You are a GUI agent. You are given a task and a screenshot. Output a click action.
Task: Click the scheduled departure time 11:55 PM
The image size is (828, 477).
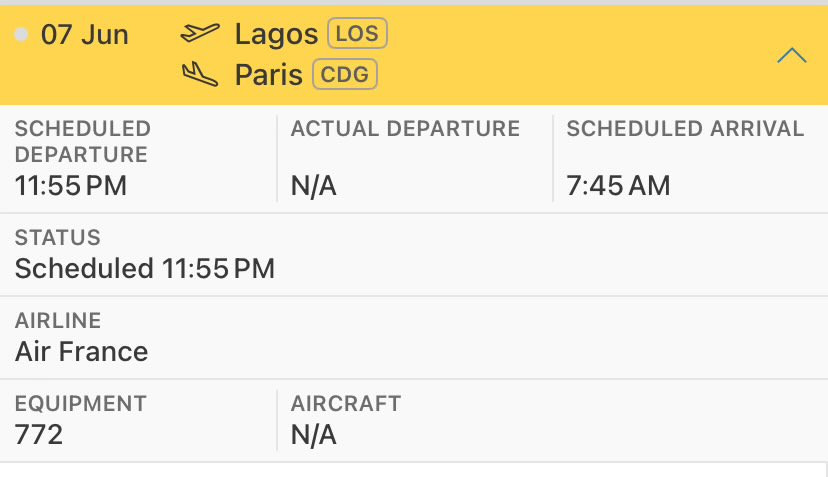tap(71, 186)
